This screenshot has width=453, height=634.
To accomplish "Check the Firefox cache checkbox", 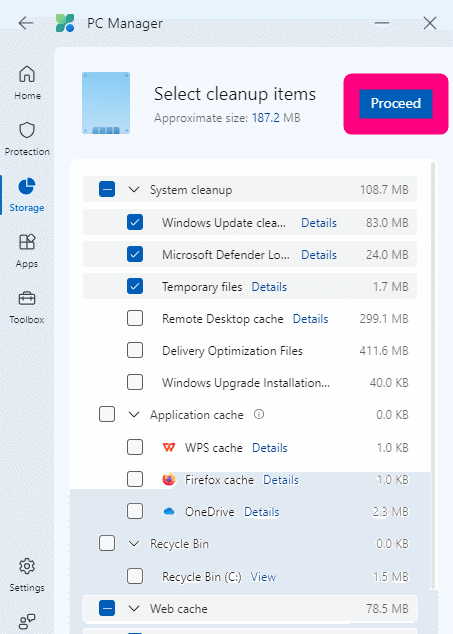I will [x=135, y=479].
